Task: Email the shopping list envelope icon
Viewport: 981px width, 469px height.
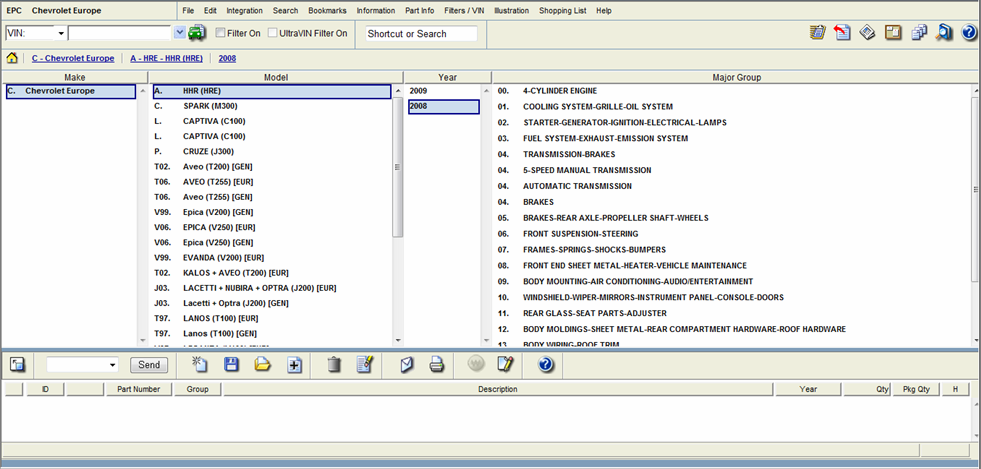Action: pyautogui.click(x=405, y=365)
